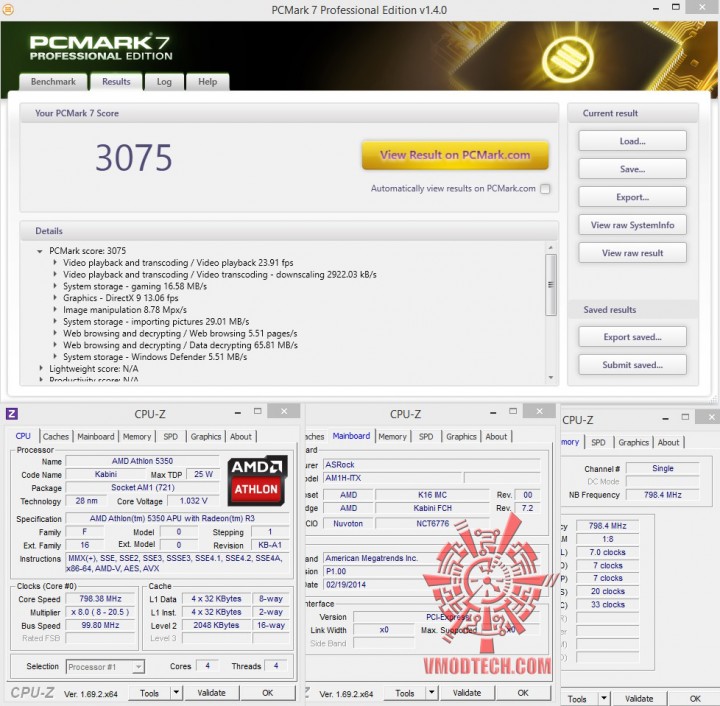
Task: Click Tools button in first CPU-Z window
Action: coord(149,693)
